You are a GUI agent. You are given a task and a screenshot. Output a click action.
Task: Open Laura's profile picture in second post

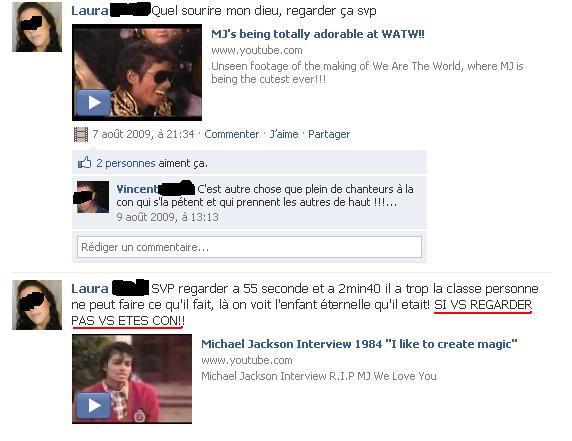coord(37,305)
